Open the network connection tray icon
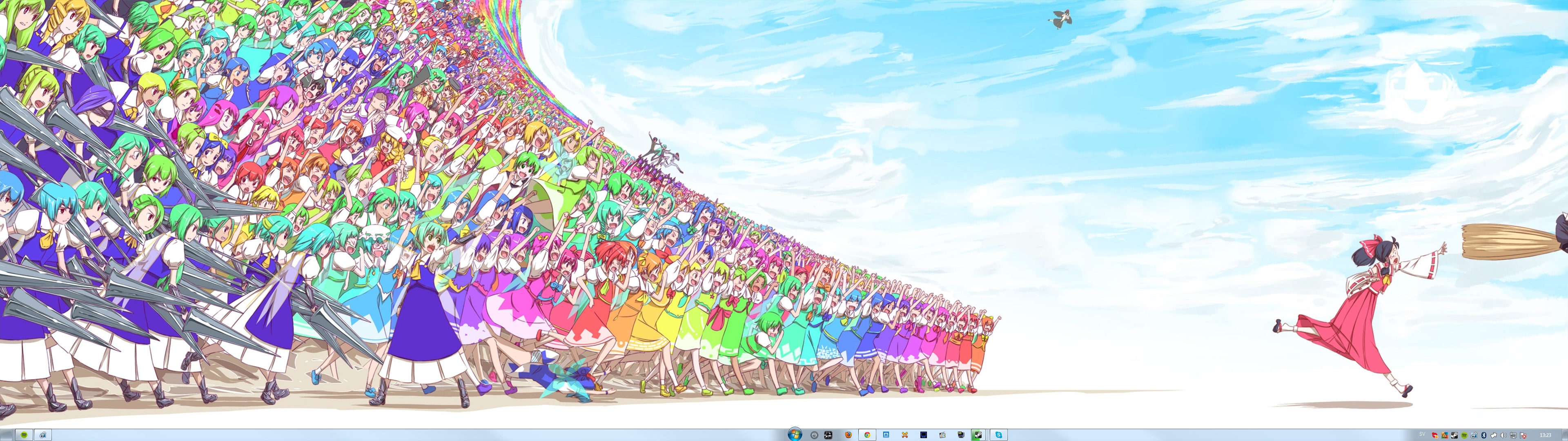The height and width of the screenshot is (441, 1568). (1514, 435)
